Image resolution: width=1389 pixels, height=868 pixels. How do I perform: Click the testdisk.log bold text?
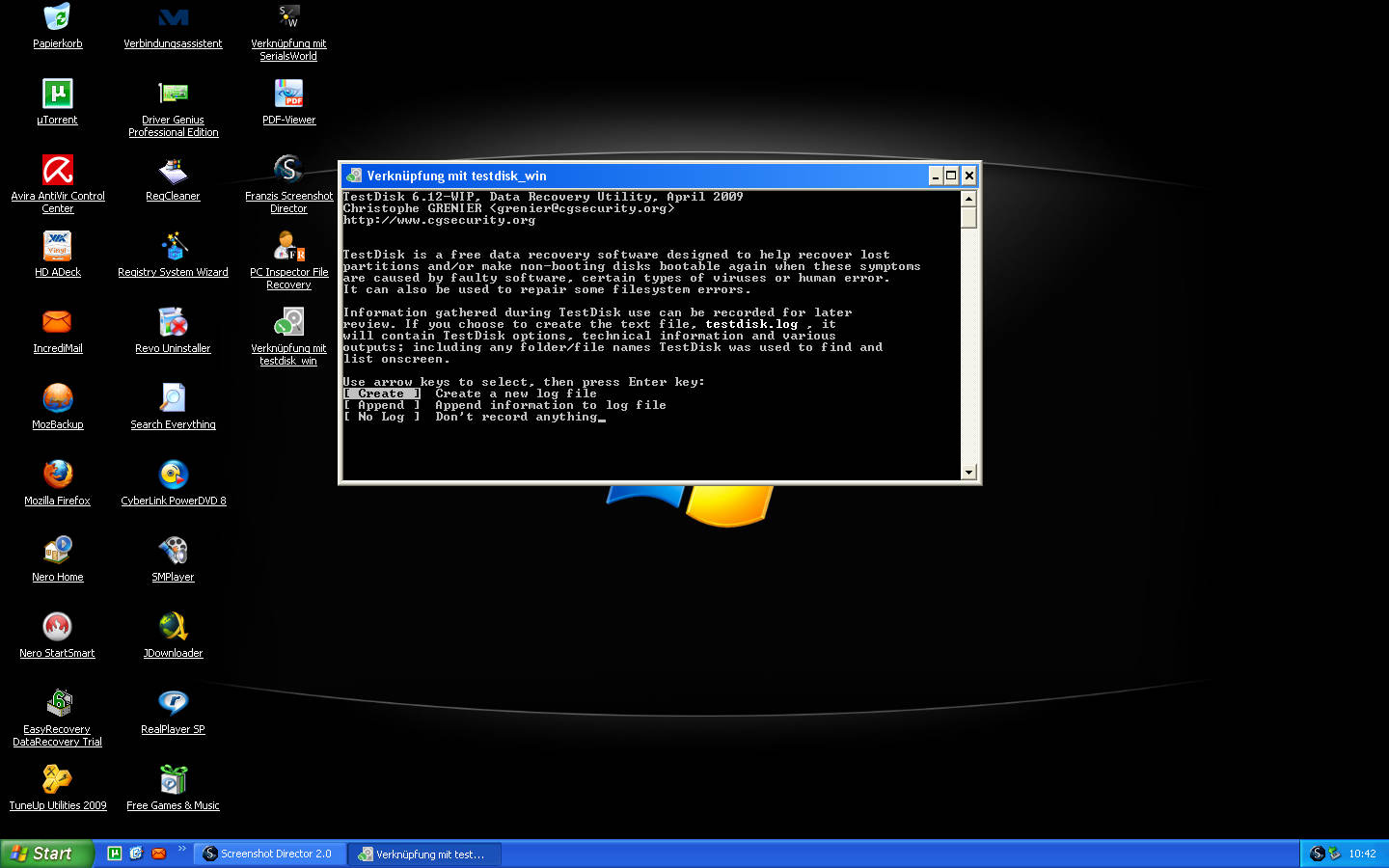pyautogui.click(x=751, y=324)
